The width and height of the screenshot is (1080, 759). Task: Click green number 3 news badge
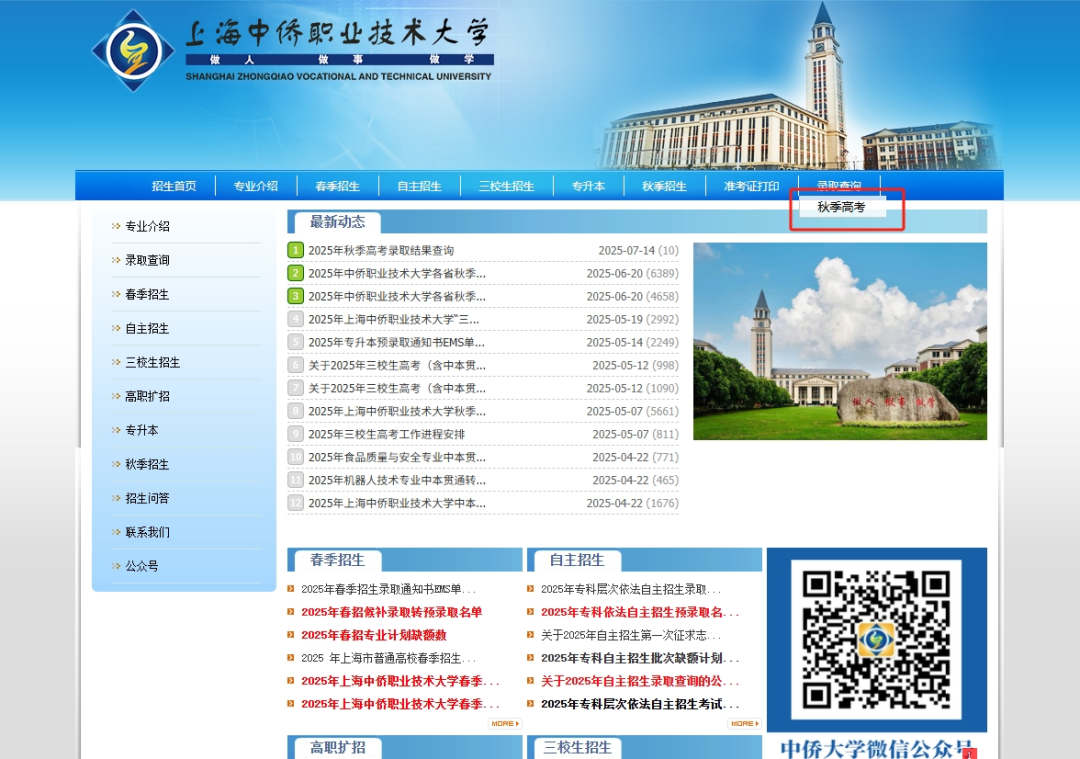click(x=295, y=296)
